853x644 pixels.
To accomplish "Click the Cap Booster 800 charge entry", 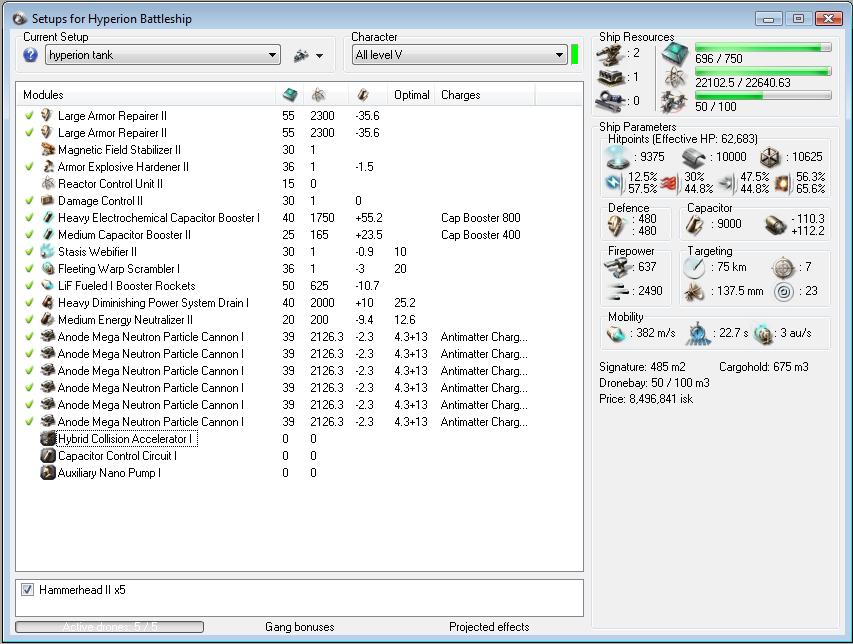I will click(481, 218).
